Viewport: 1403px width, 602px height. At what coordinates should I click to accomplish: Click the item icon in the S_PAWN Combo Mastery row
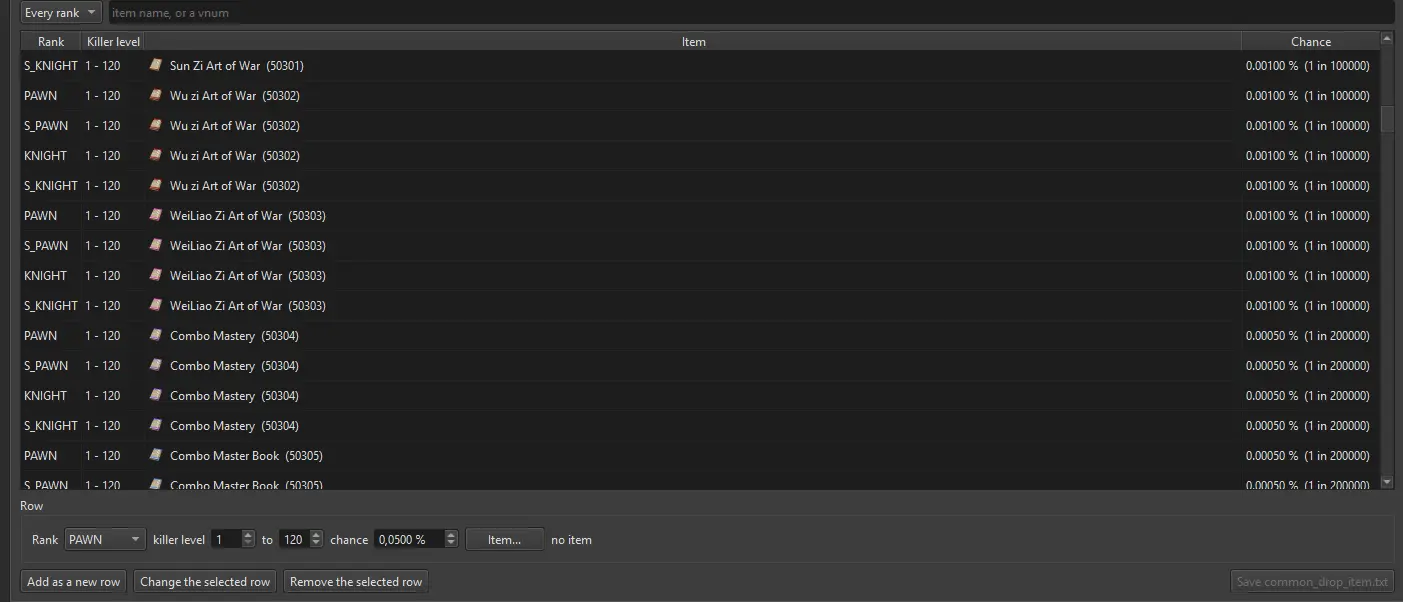coord(155,365)
